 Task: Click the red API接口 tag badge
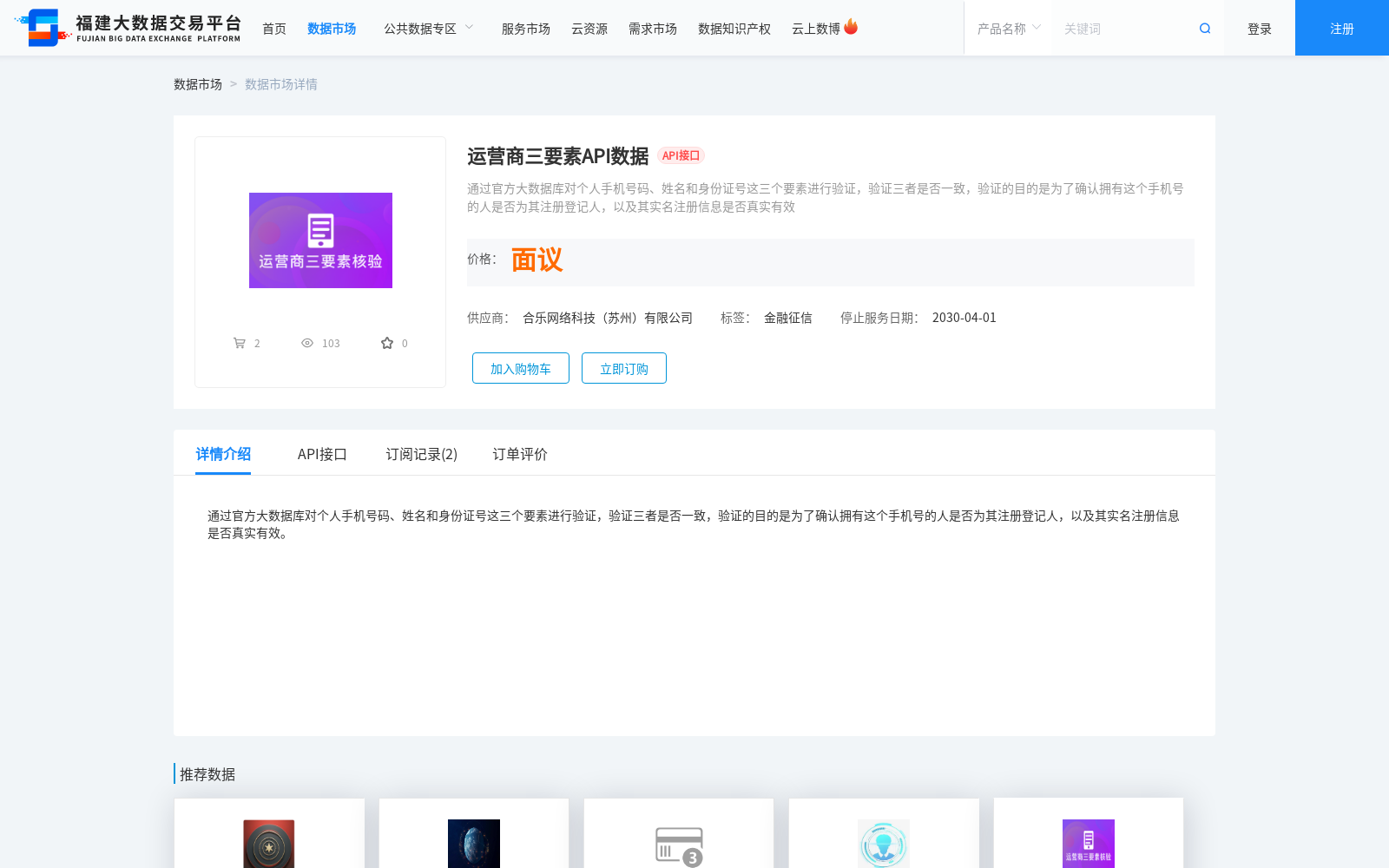pos(681,155)
